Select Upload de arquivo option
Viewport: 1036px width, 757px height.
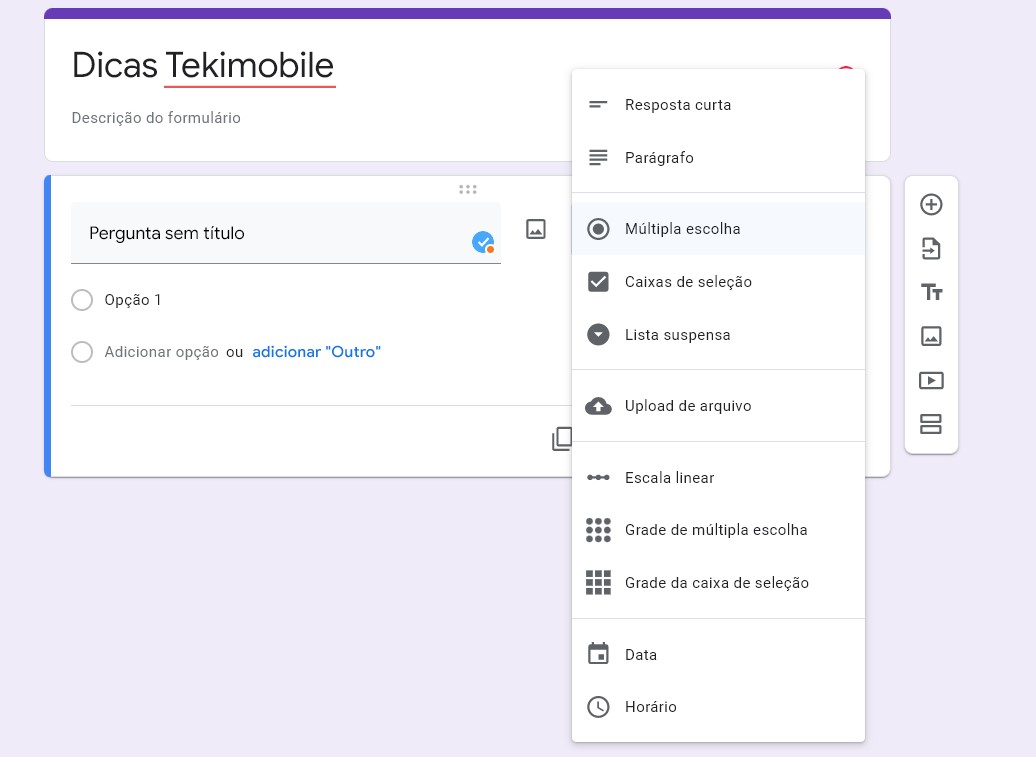pyautogui.click(x=718, y=406)
